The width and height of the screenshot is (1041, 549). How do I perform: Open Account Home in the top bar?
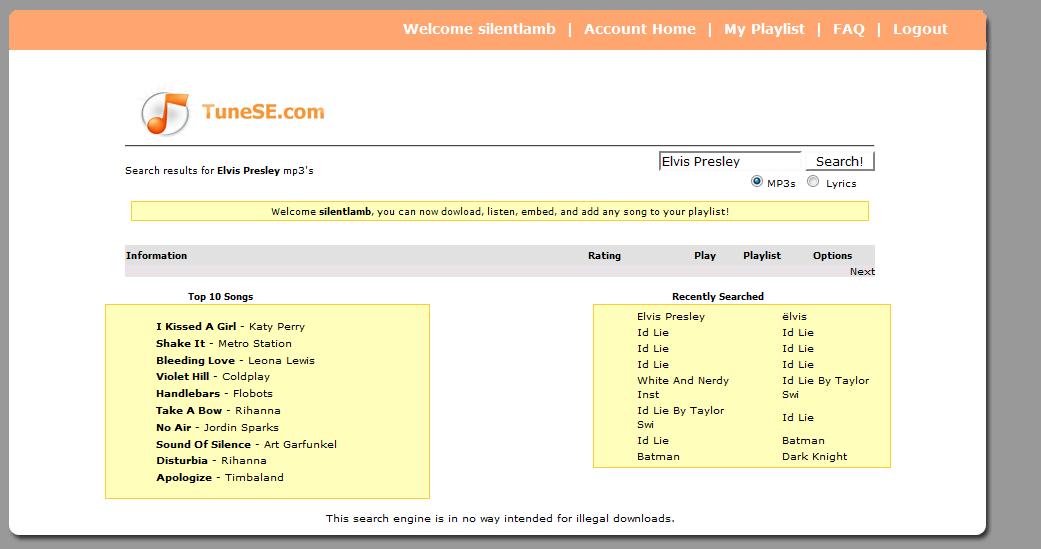tap(639, 29)
